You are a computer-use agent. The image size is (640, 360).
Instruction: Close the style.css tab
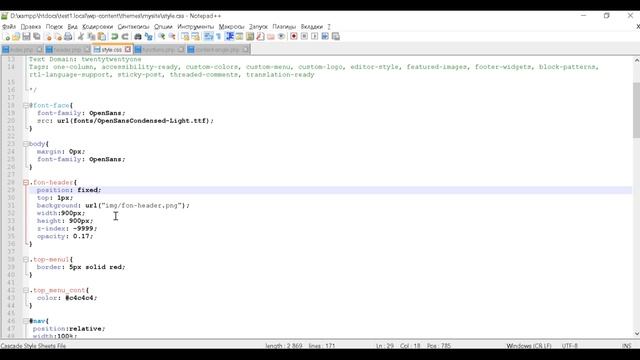[x=128, y=49]
